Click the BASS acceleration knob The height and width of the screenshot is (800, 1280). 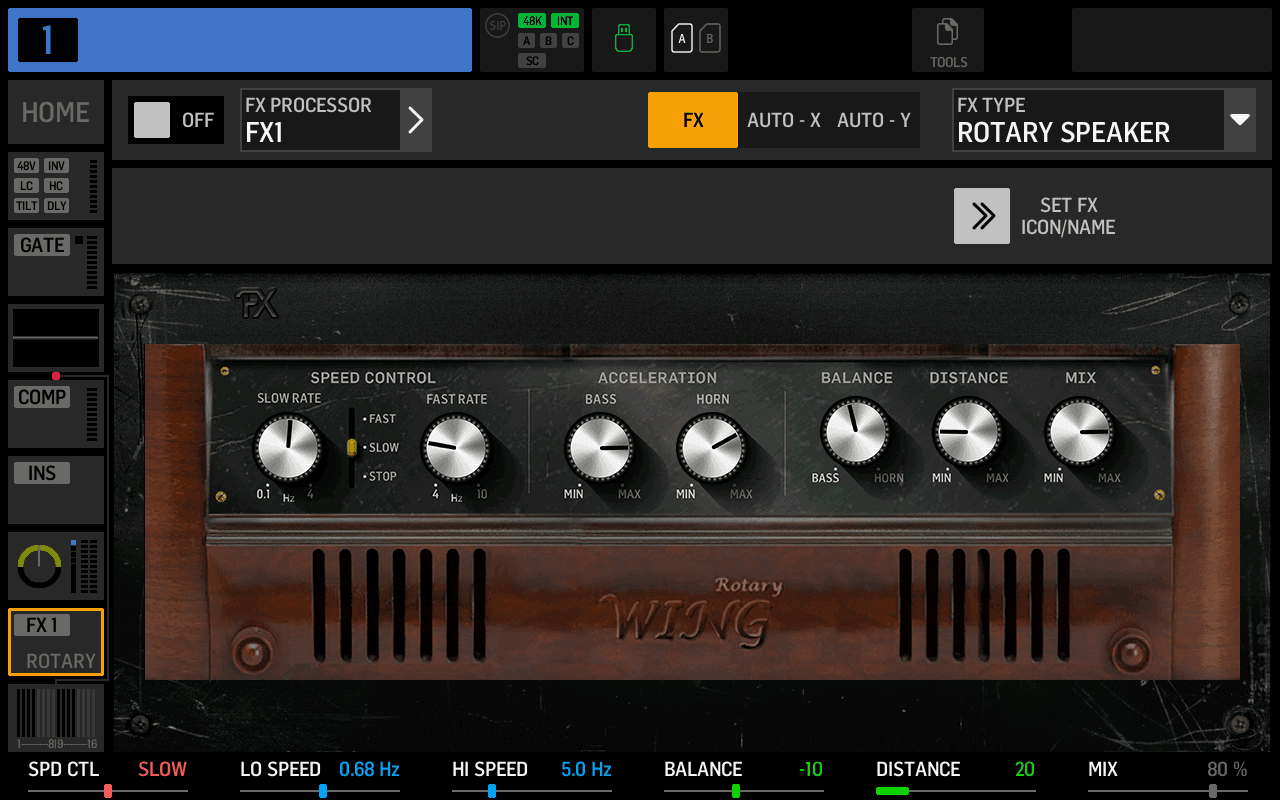click(600, 448)
